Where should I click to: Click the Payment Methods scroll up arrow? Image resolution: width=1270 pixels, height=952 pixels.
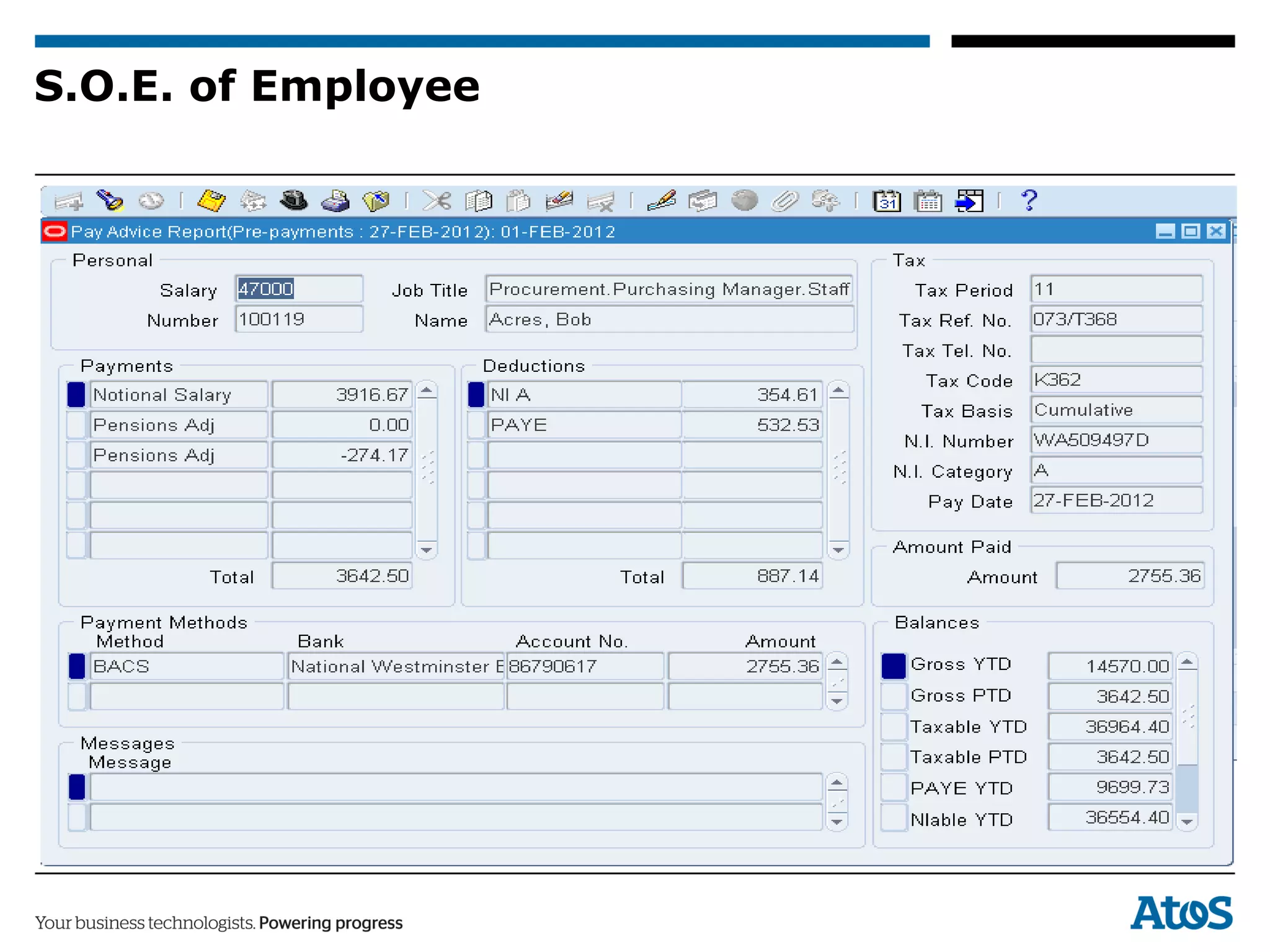[x=837, y=663]
